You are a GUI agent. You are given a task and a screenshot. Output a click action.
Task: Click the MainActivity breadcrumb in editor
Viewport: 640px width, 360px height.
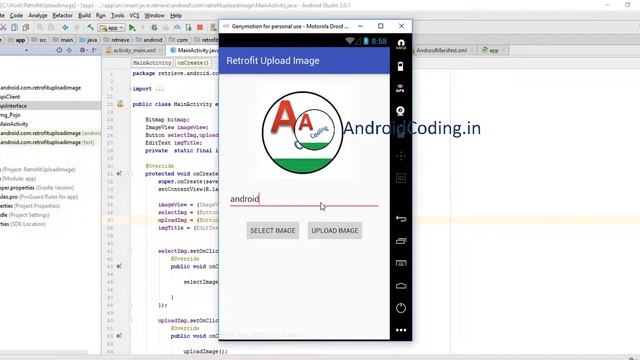[152, 63]
